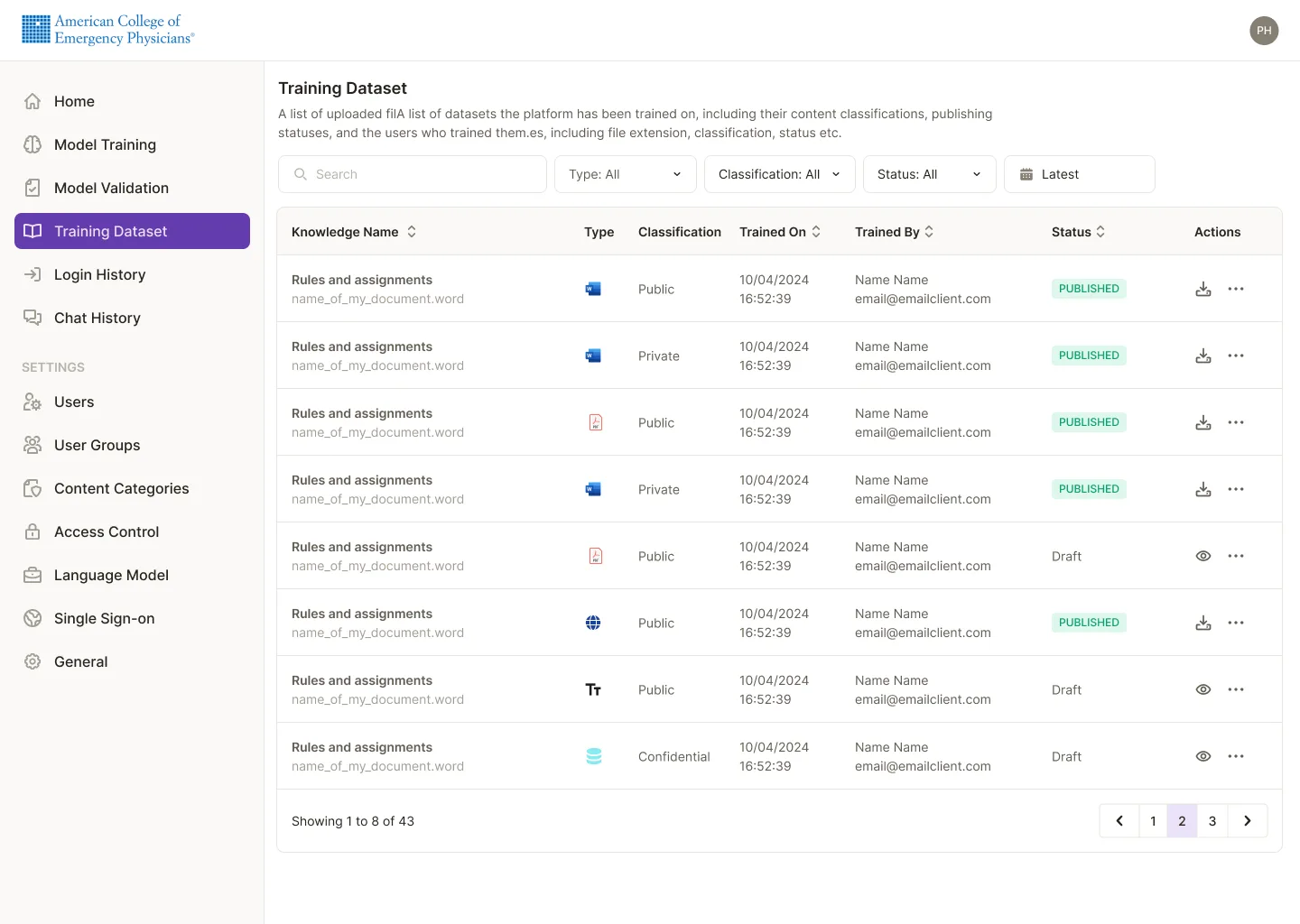Preview the text-type Draft dataset eye icon

point(1203,689)
